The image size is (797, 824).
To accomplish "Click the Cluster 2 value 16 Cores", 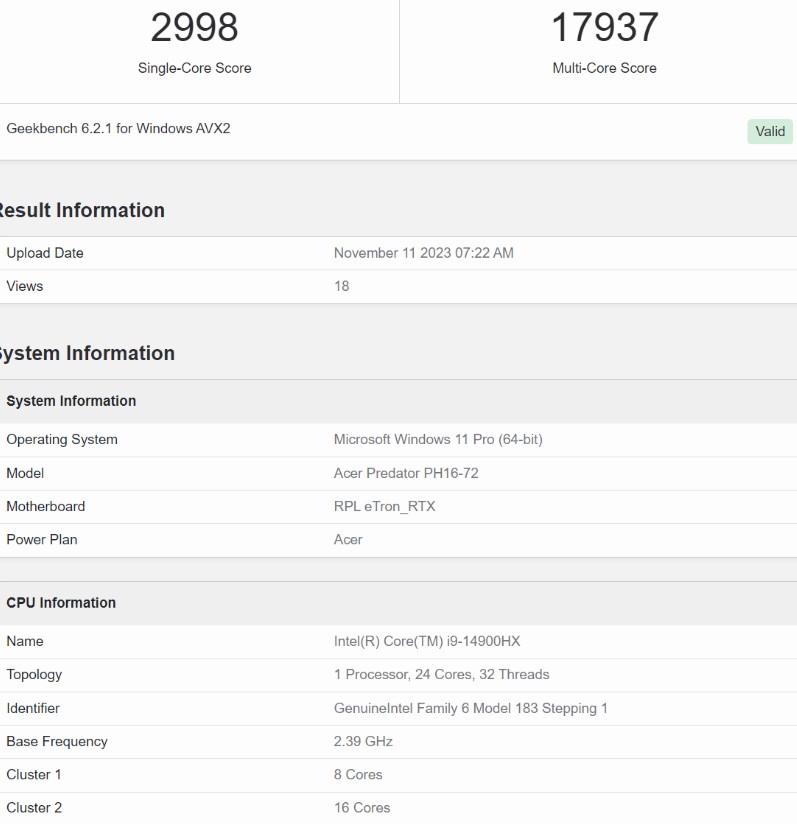I will 362,807.
